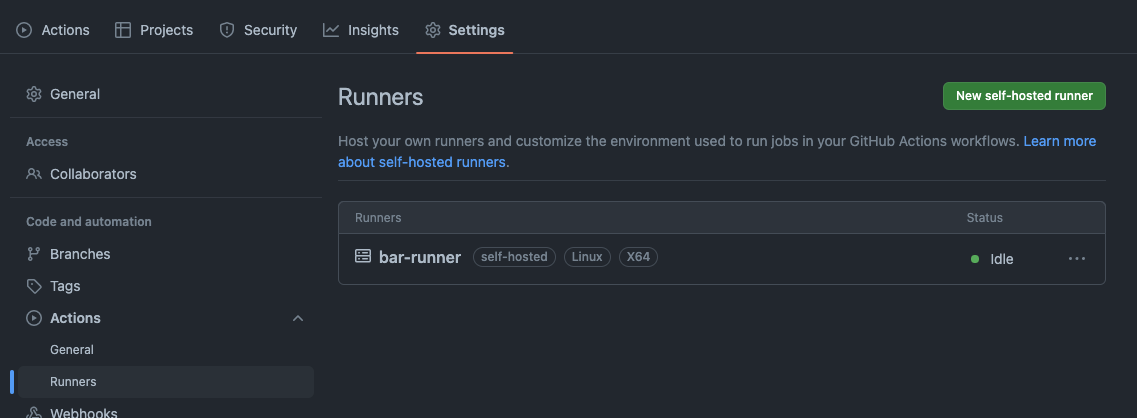Open the bar-runner three-dot options menu
Viewport: 1137px width, 418px height.
[x=1077, y=258]
